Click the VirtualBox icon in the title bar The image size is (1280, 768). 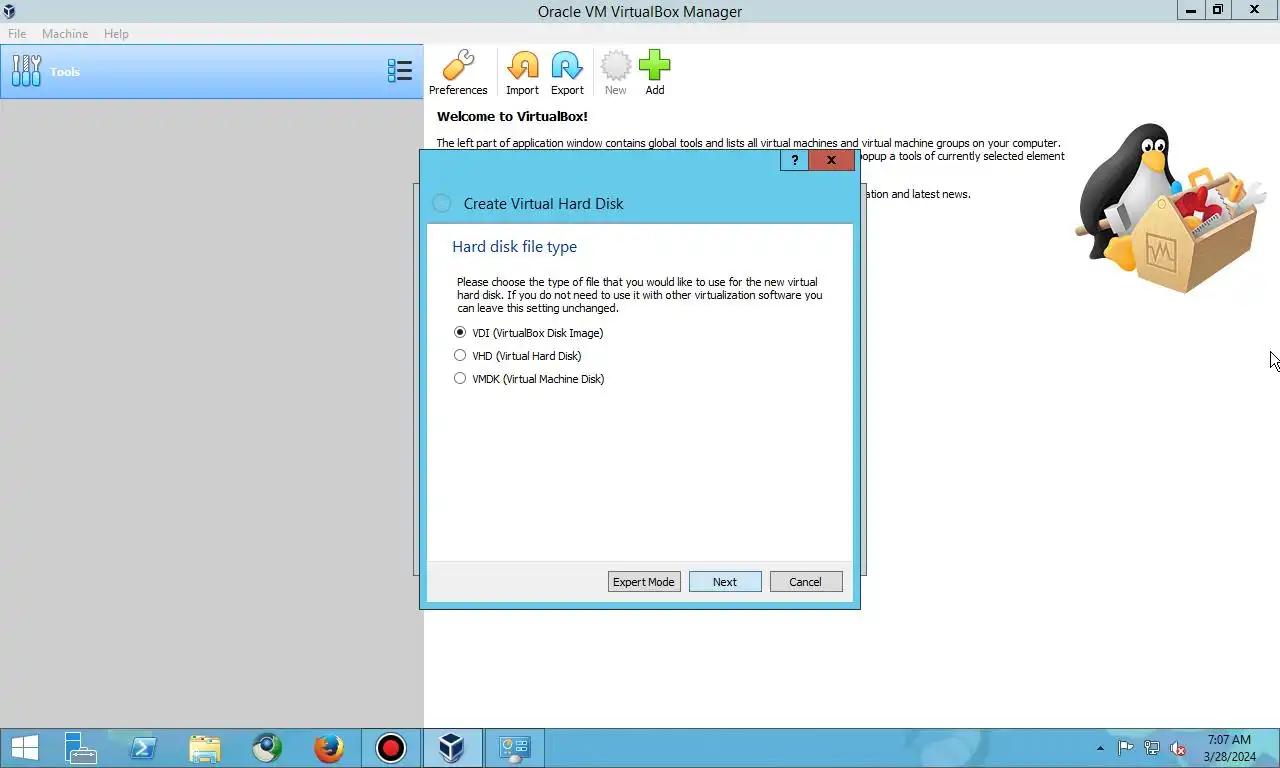coord(11,11)
